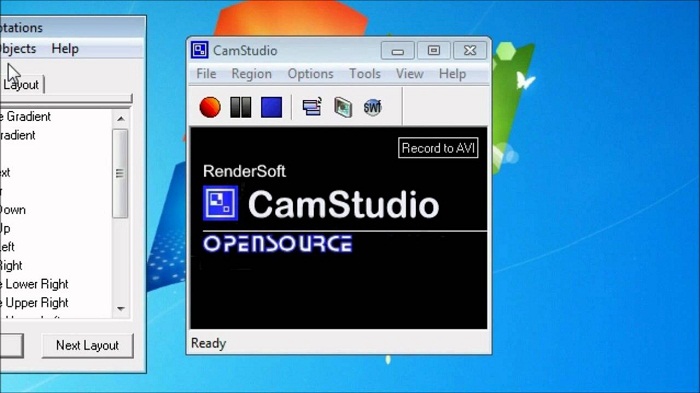Stop recording with the blue Stop button
Image resolution: width=700 pixels, height=393 pixels.
pos(271,107)
